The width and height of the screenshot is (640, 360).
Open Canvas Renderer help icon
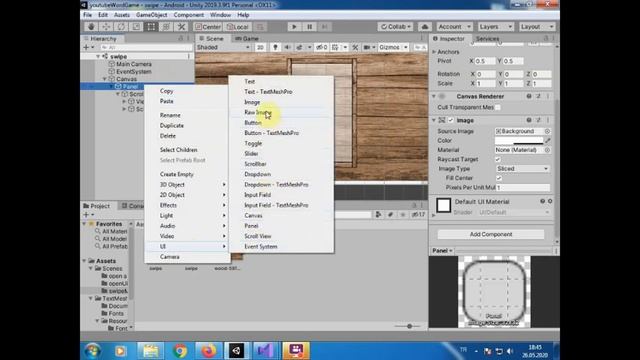coord(529,96)
